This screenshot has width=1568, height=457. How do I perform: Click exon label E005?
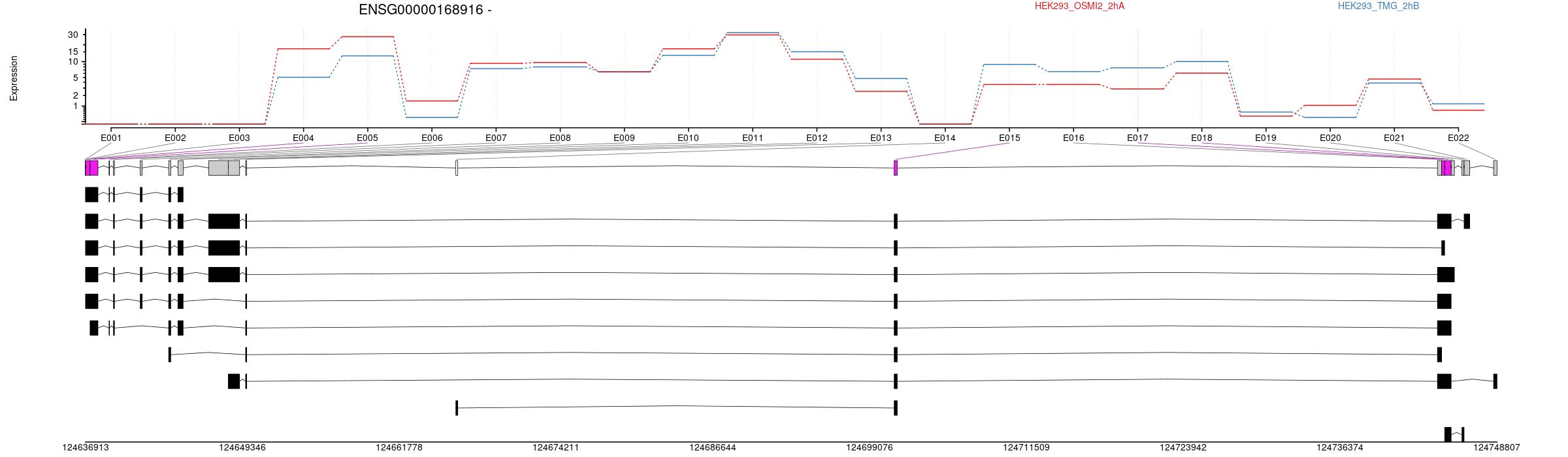pyautogui.click(x=367, y=138)
